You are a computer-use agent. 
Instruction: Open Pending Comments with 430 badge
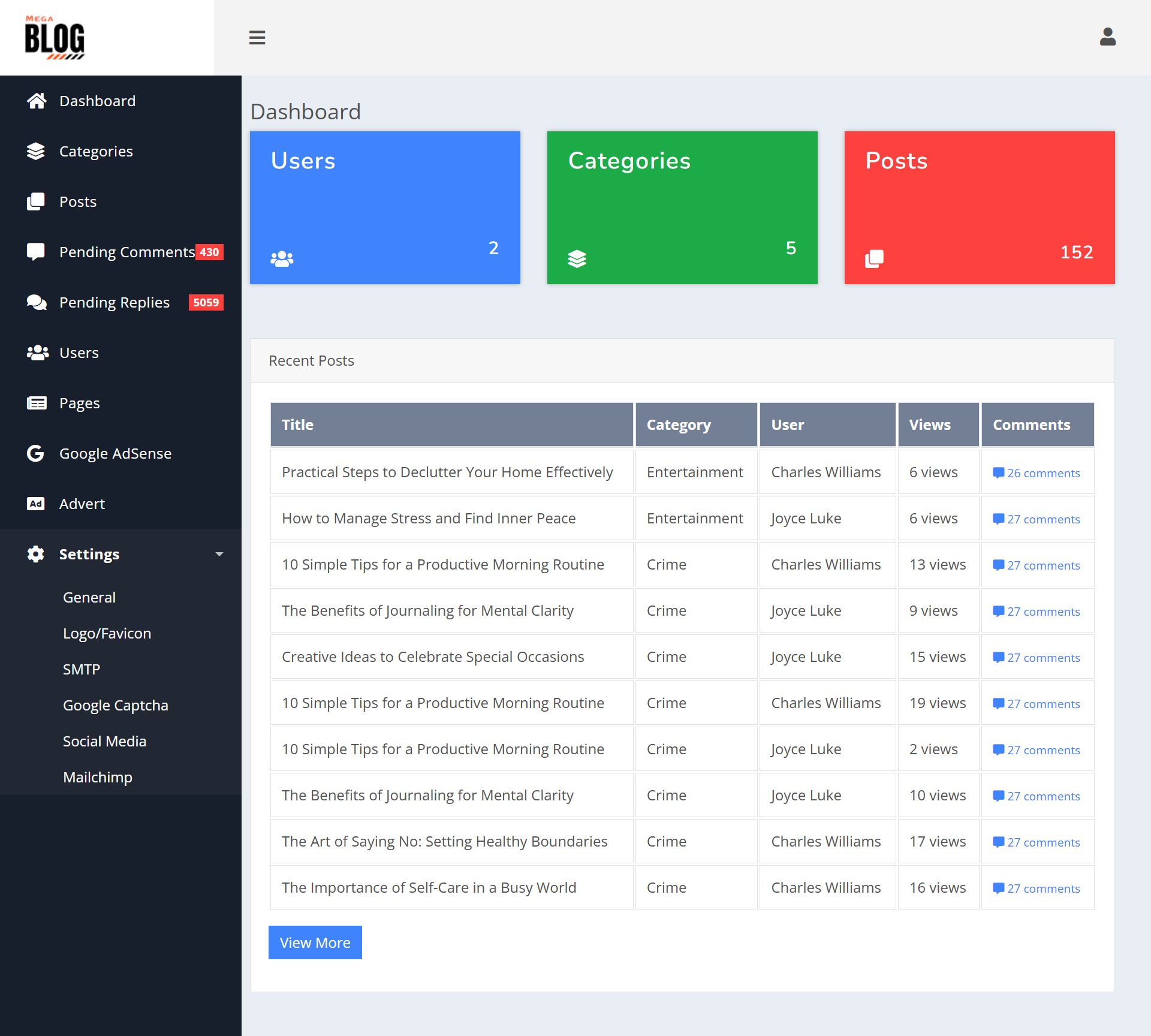point(127,252)
